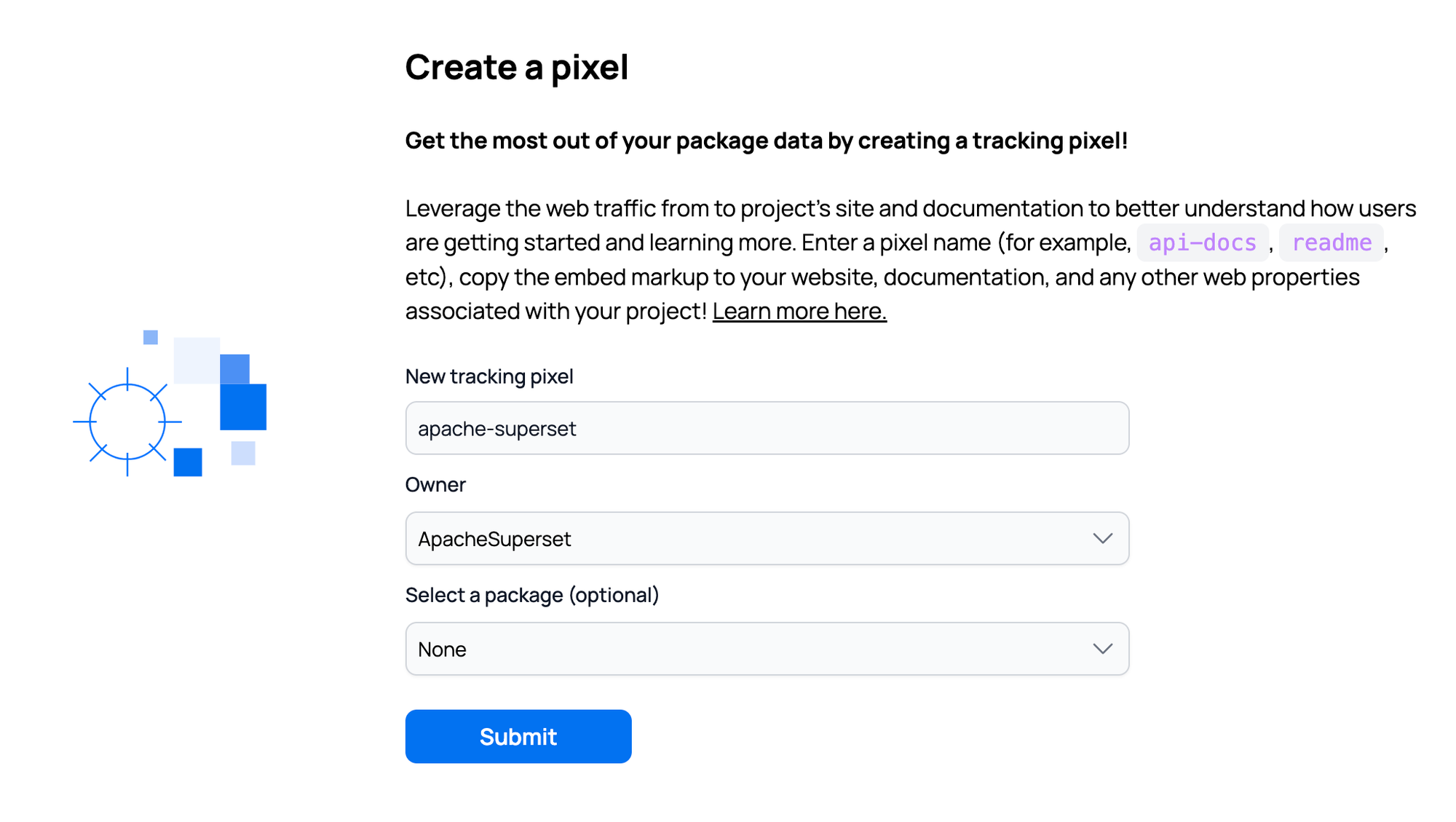The image size is (1456, 822).
Task: Click the largest blue square in the logo
Action: pyautogui.click(x=243, y=406)
